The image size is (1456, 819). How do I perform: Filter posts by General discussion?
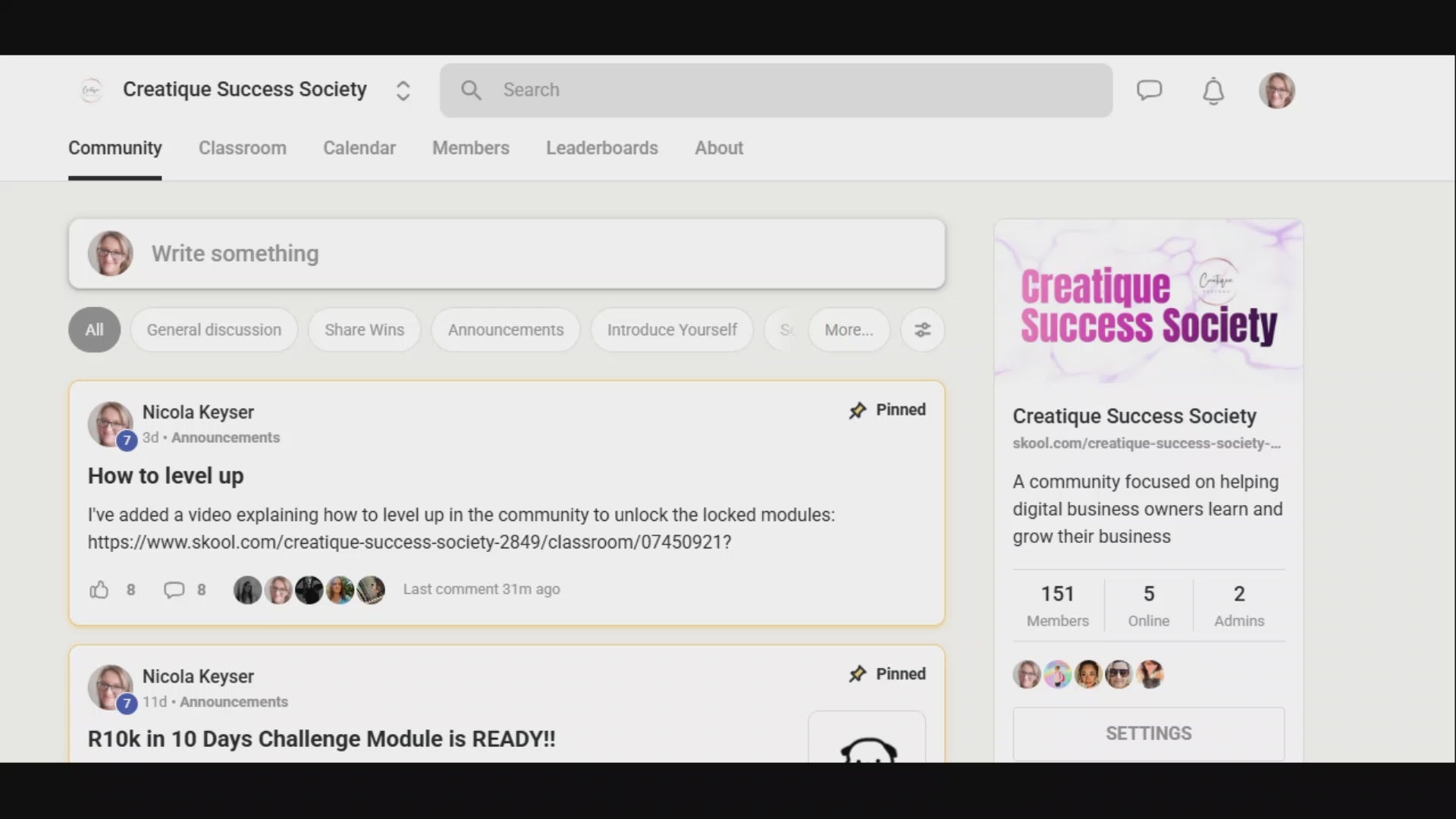(x=214, y=330)
